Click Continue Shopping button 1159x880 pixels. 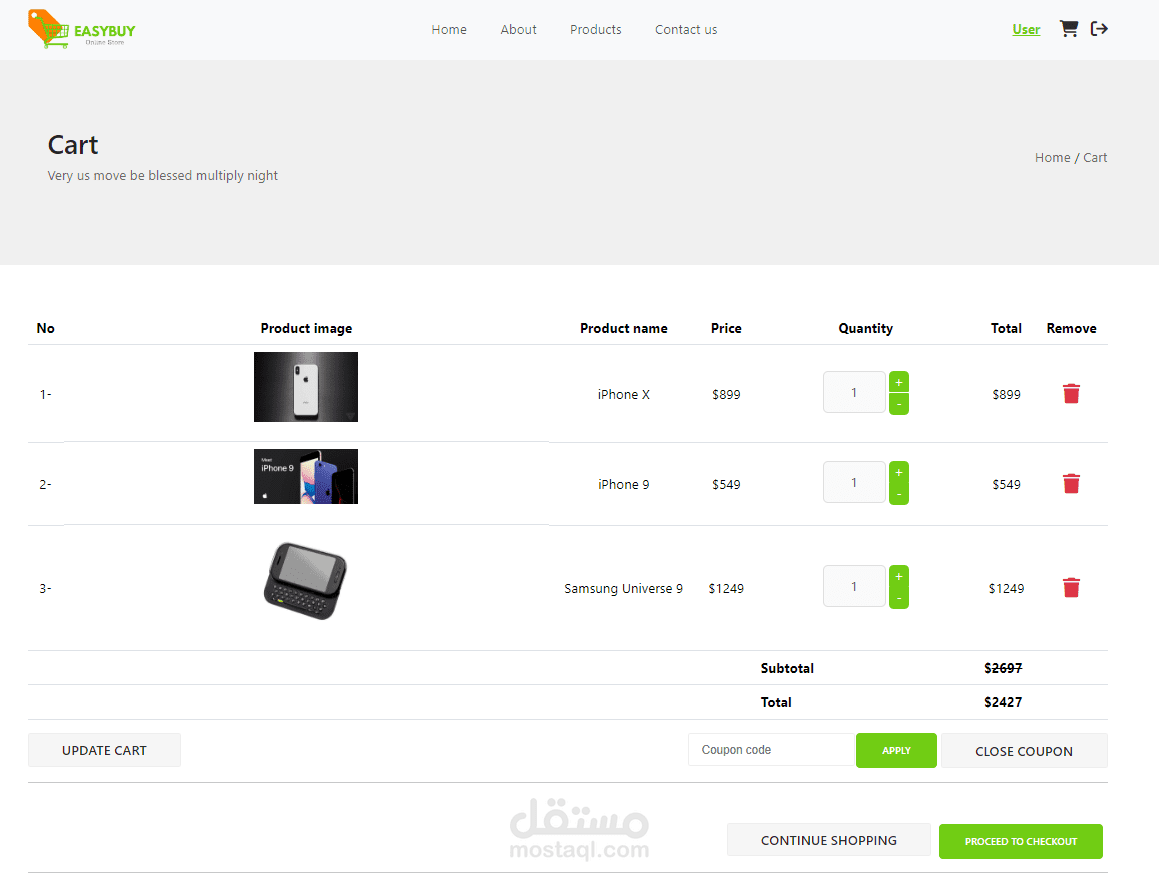(829, 840)
